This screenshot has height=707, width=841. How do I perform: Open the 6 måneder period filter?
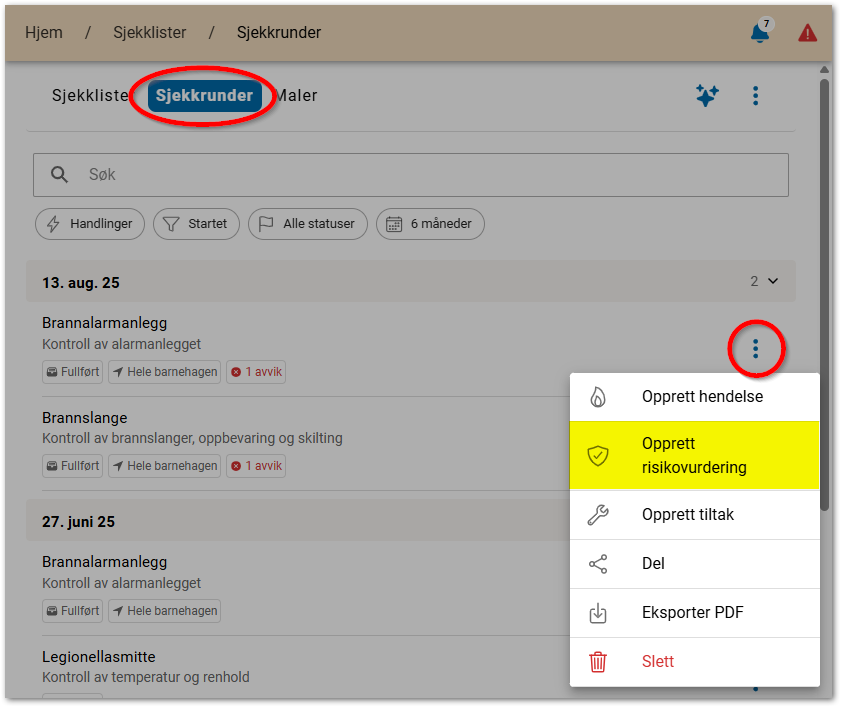click(430, 224)
